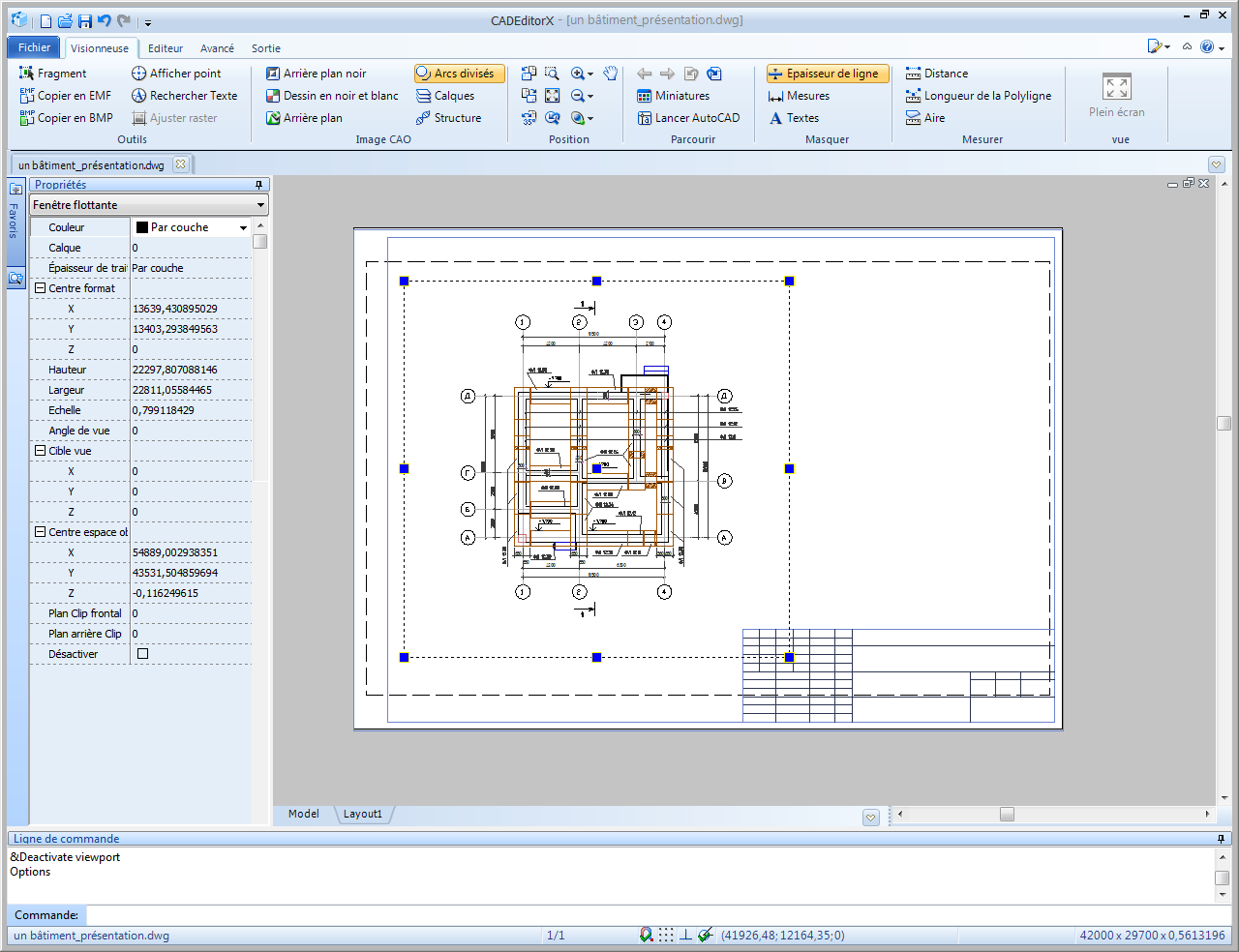This screenshot has height=952, width=1239.
Task: Open the Couleur Par couche dropdown
Action: click(x=243, y=228)
